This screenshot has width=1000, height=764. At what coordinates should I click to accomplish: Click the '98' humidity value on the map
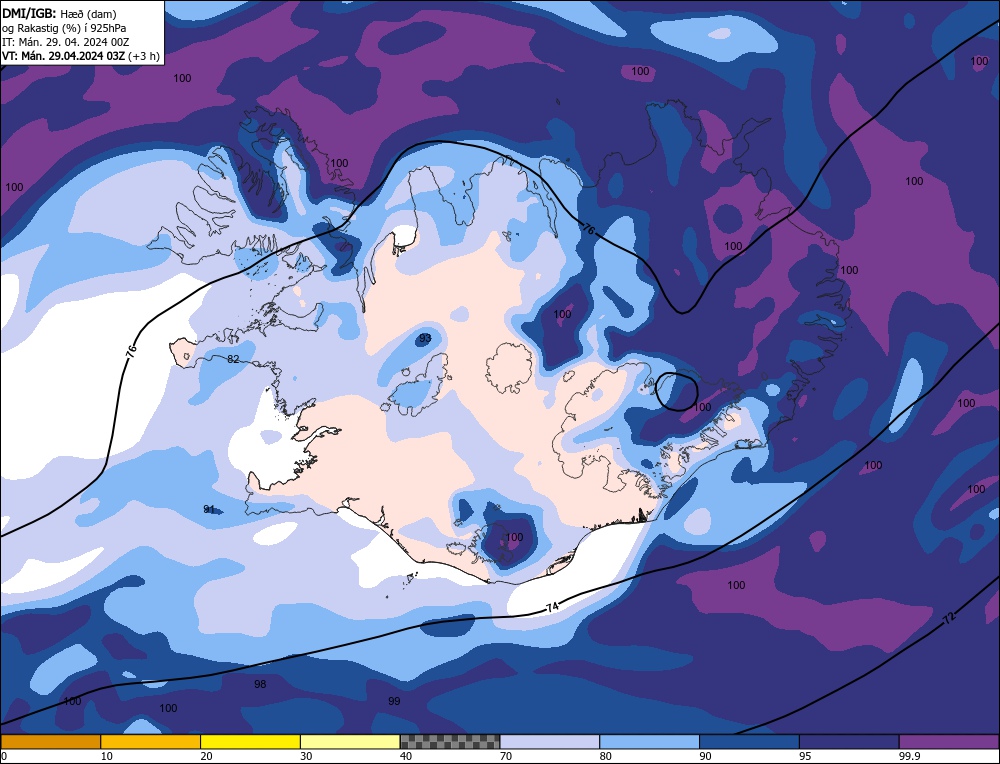point(260,684)
